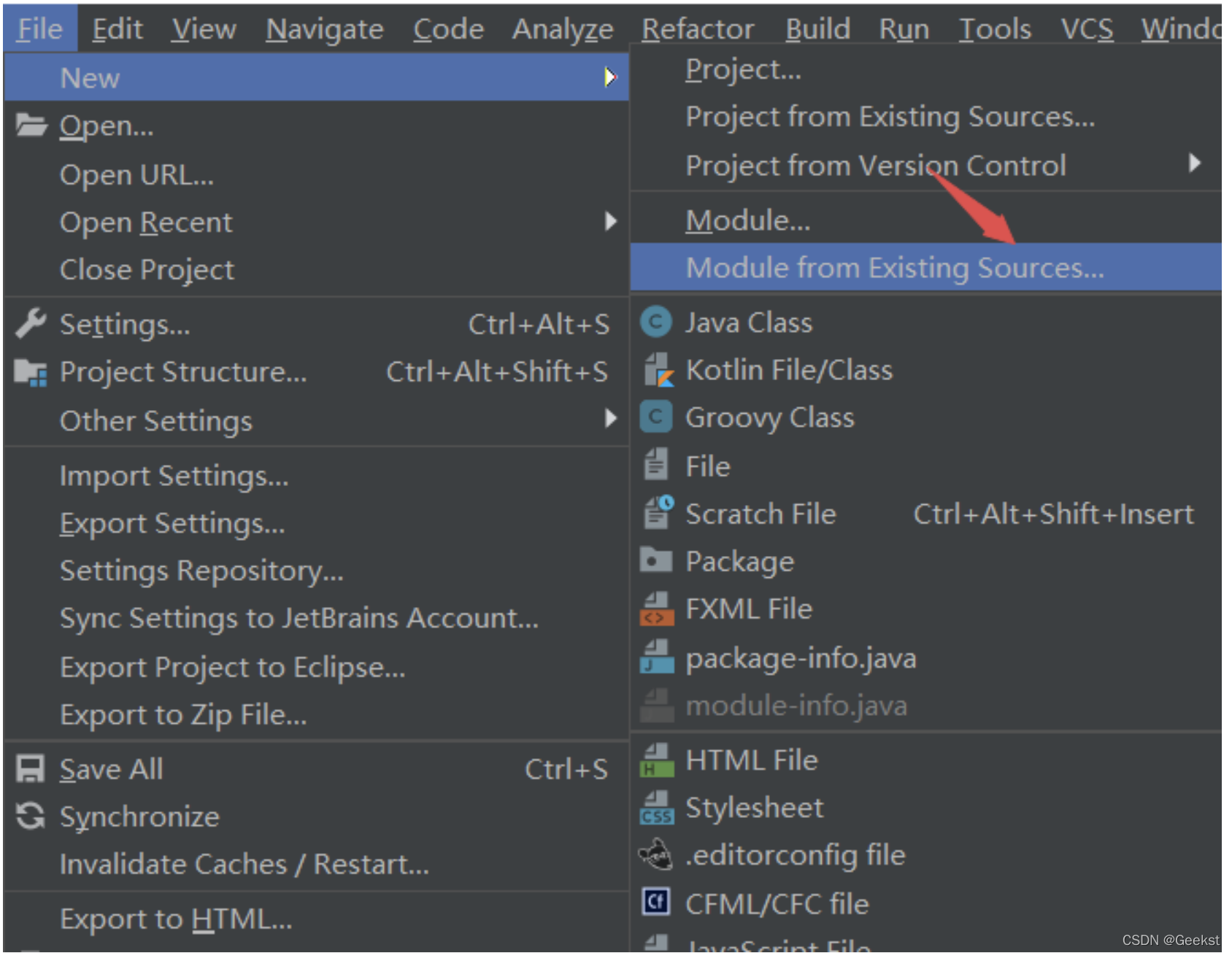The width and height of the screenshot is (1232, 953).
Task: Select the Stylesheet label
Action: click(754, 808)
